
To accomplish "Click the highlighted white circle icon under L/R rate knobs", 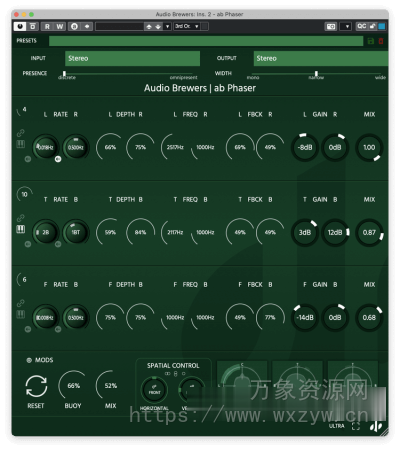I will [58, 159].
